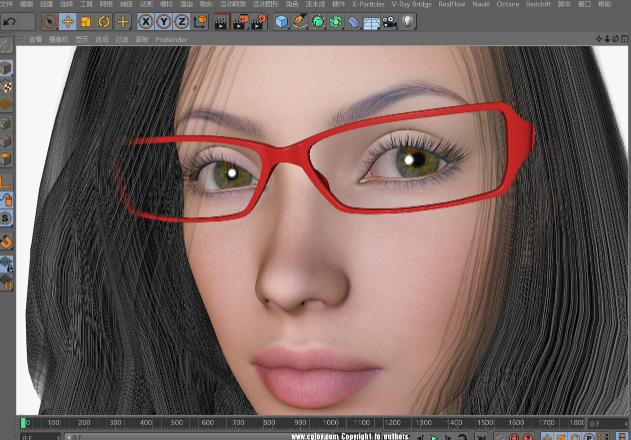This screenshot has height=440, width=631.
Task: Click the Planar Workplane icon
Action: point(6,282)
